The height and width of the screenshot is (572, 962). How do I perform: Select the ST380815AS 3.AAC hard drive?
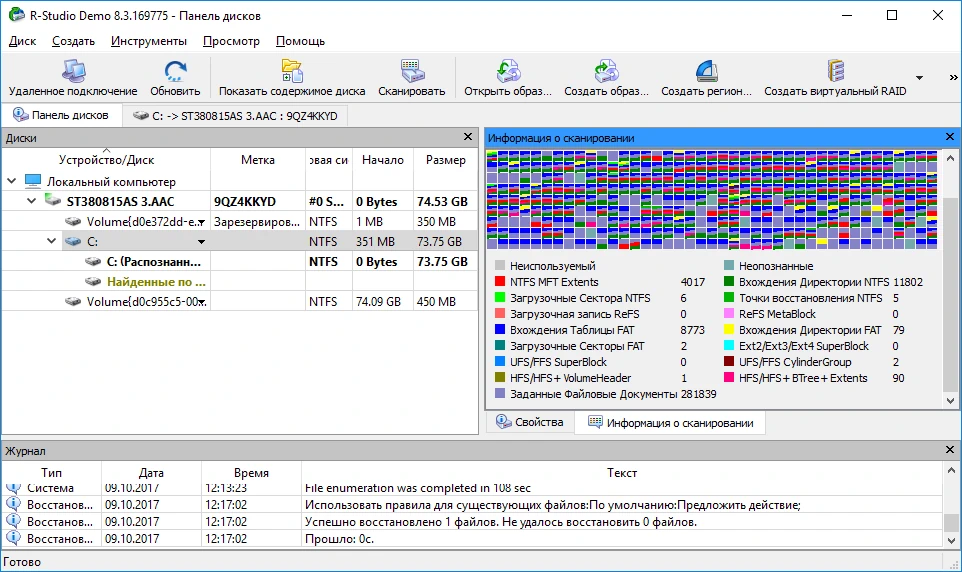(x=120, y=201)
